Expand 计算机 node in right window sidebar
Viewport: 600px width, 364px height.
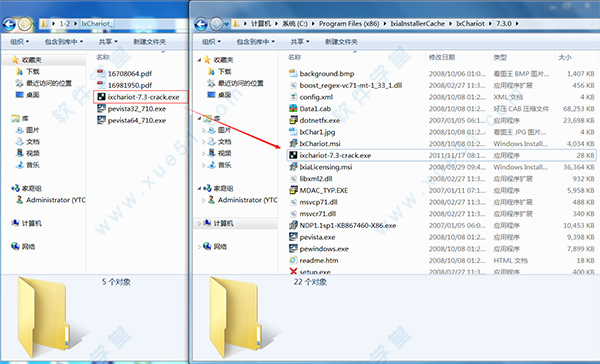(x=199, y=223)
